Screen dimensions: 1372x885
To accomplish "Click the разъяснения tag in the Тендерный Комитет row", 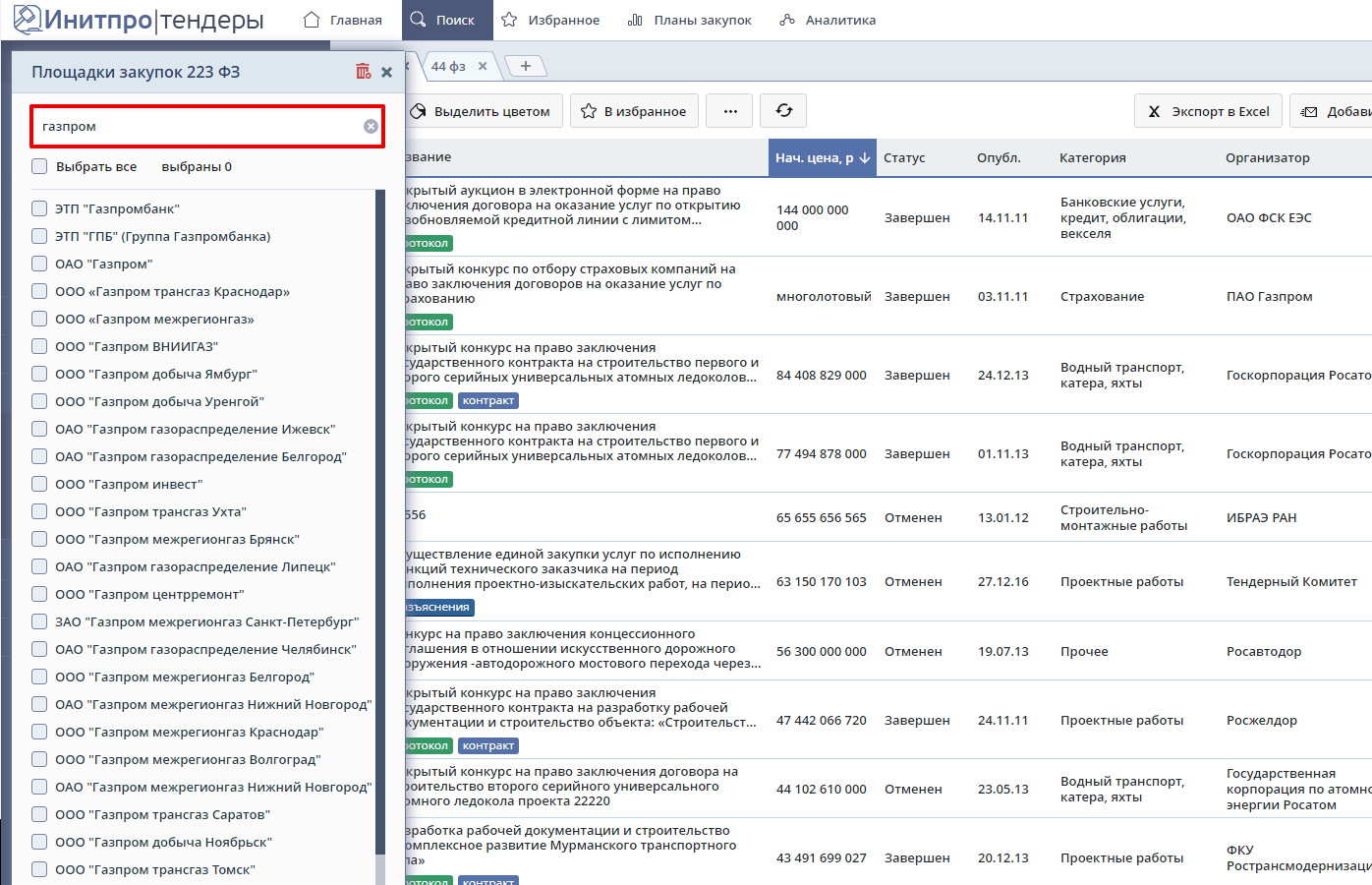I will pos(439,607).
